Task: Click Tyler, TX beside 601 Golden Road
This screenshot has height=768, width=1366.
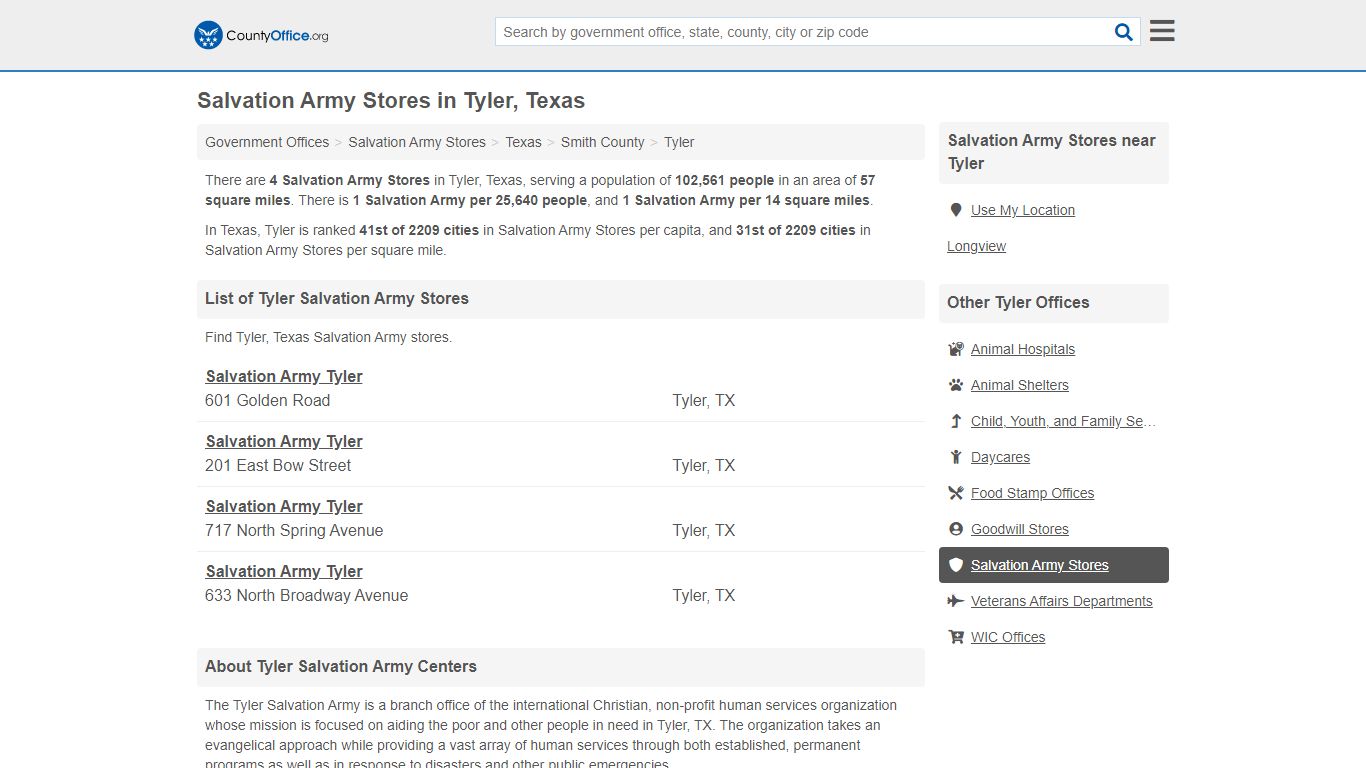Action: tap(704, 400)
